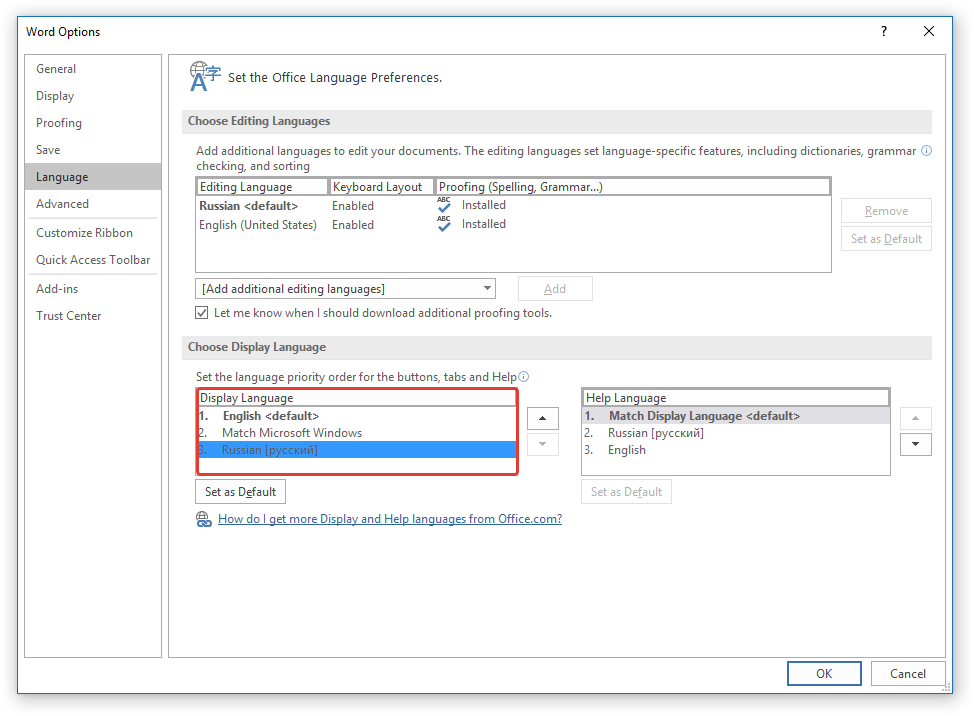Click the Office Language Preferences icon
Screen dimensions: 974x716
[205, 76]
